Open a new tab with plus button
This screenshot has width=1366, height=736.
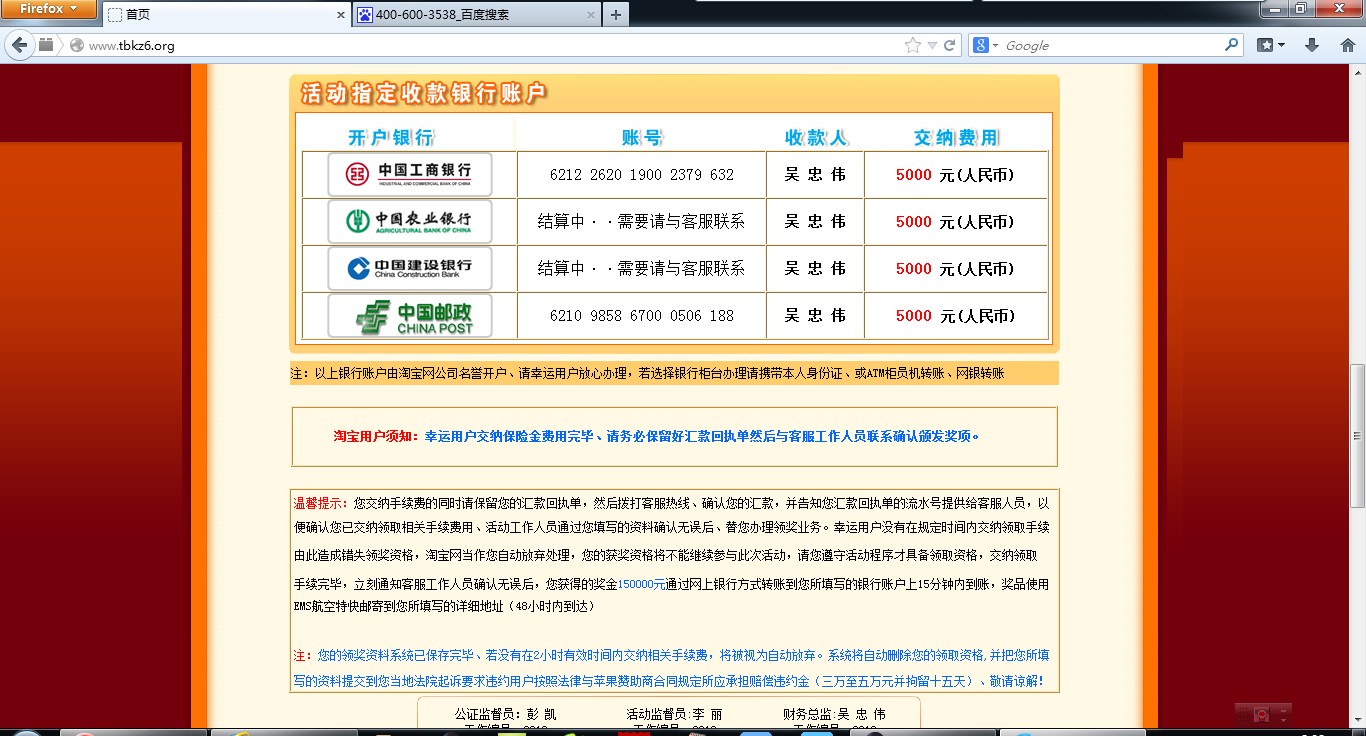click(x=616, y=15)
